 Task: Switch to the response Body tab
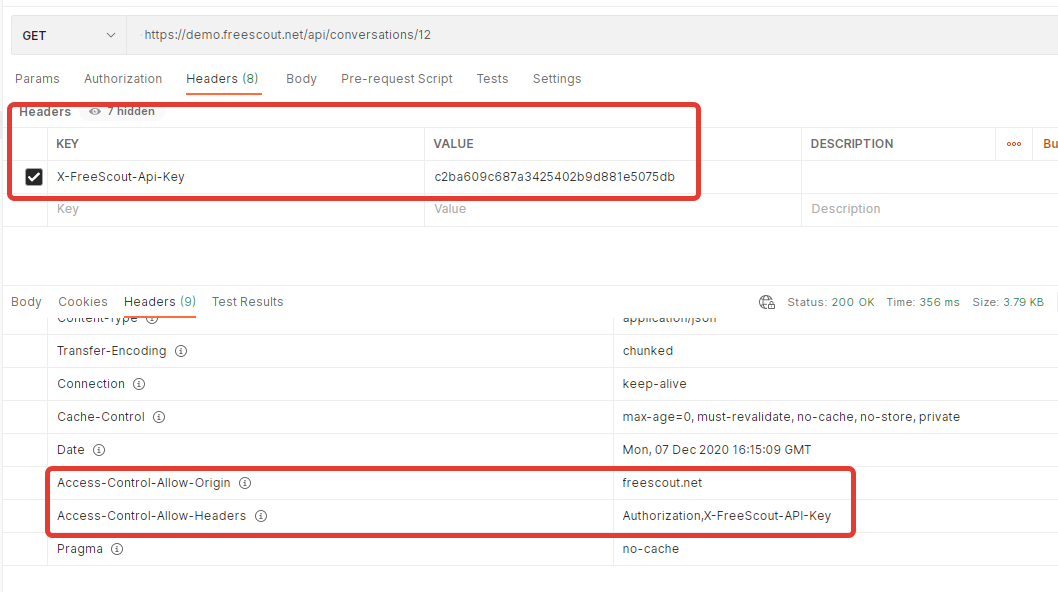click(26, 302)
